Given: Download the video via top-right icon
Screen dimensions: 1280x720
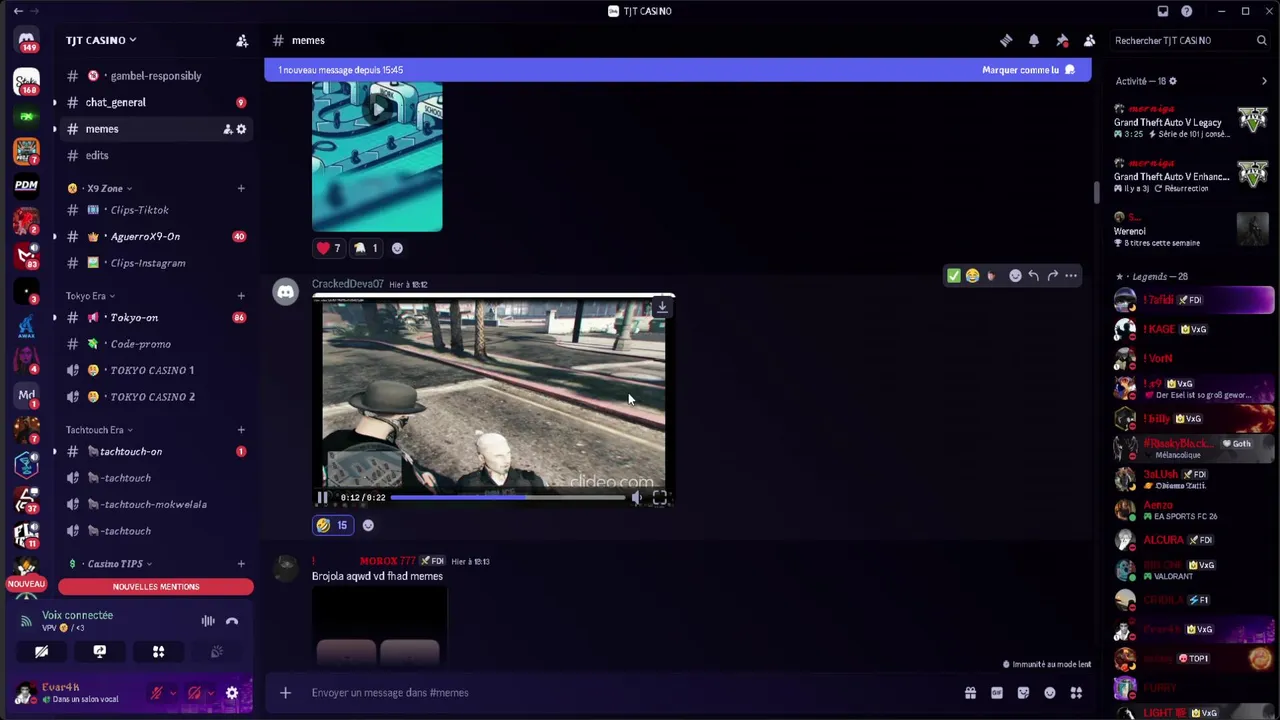Looking at the screenshot, I should (x=661, y=307).
